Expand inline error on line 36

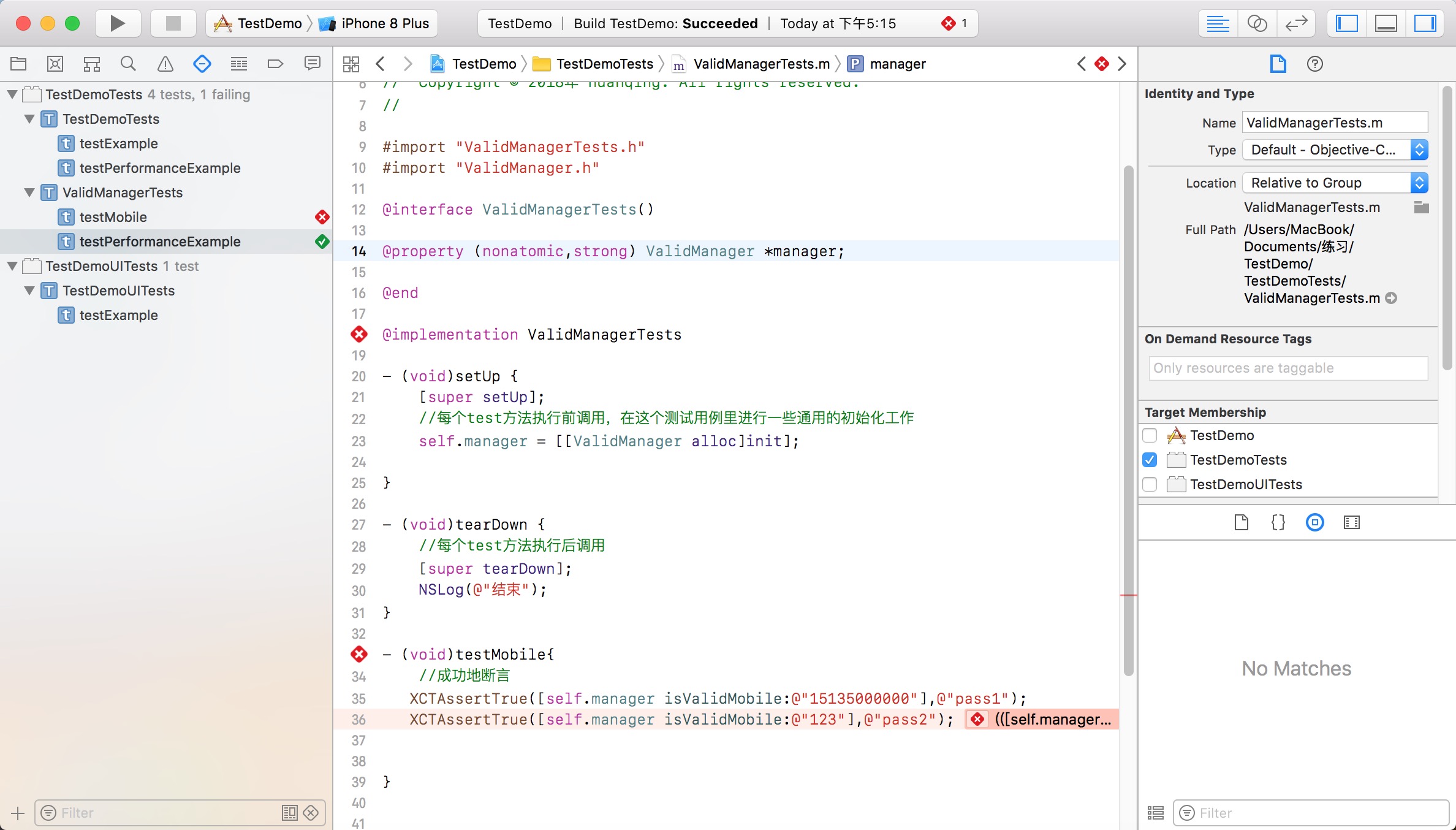(x=1042, y=719)
